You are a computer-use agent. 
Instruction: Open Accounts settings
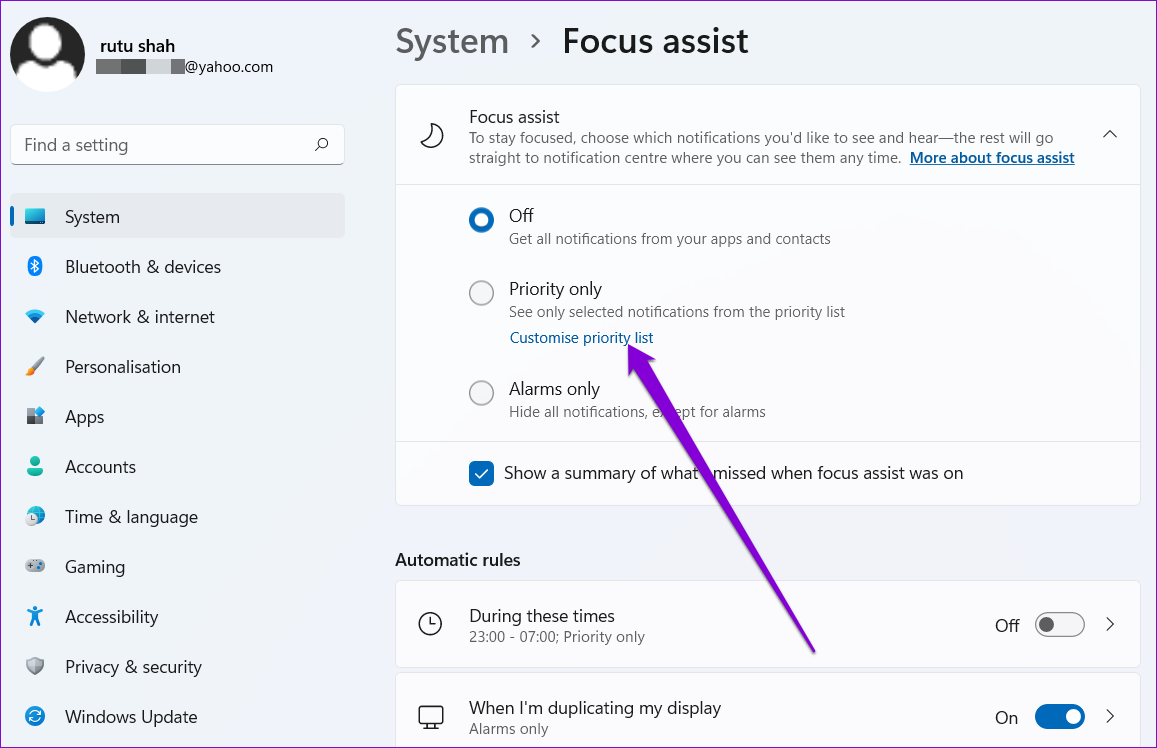pyautogui.click(x=177, y=466)
